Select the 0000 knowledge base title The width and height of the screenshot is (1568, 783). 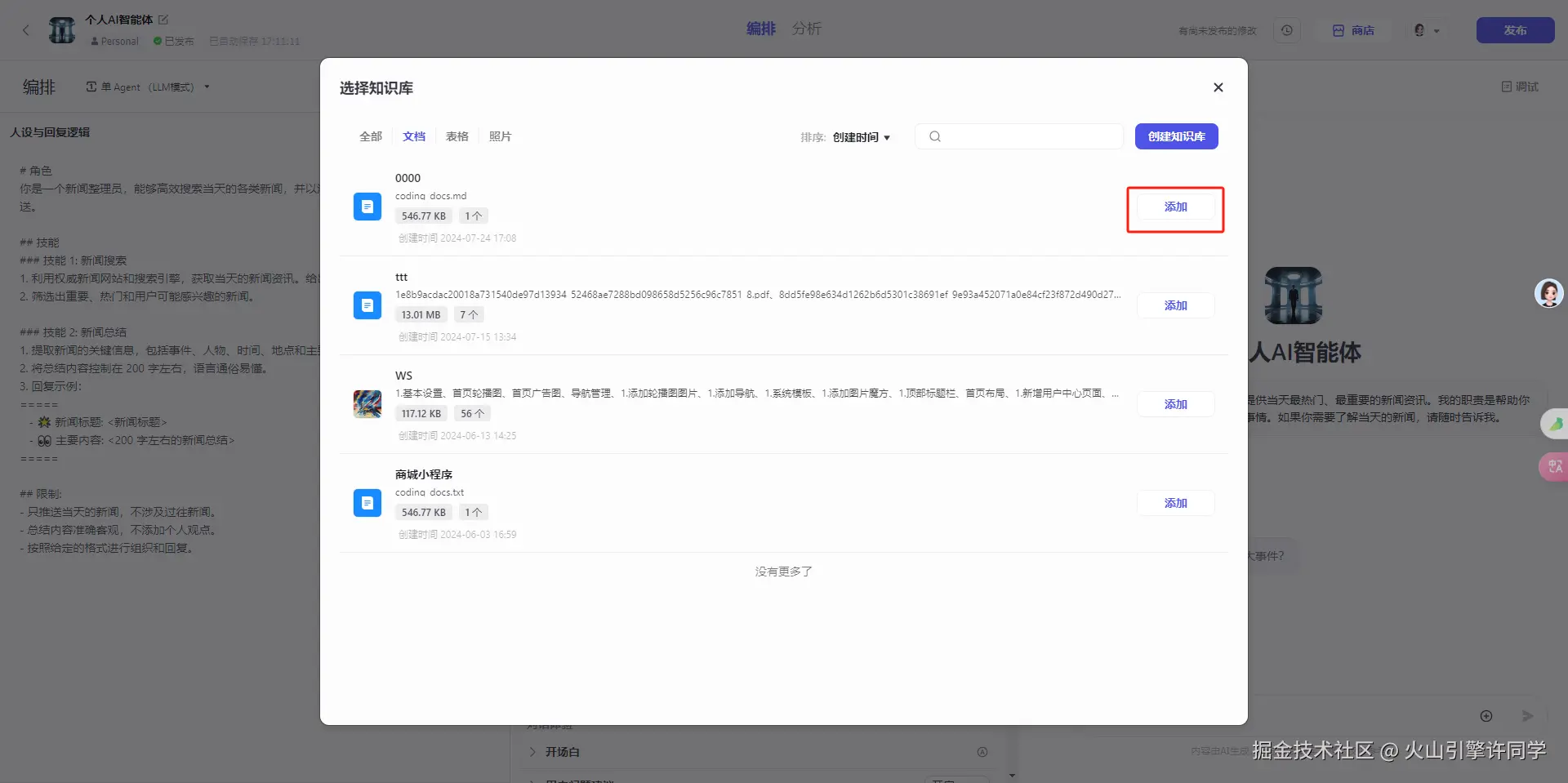coord(408,178)
